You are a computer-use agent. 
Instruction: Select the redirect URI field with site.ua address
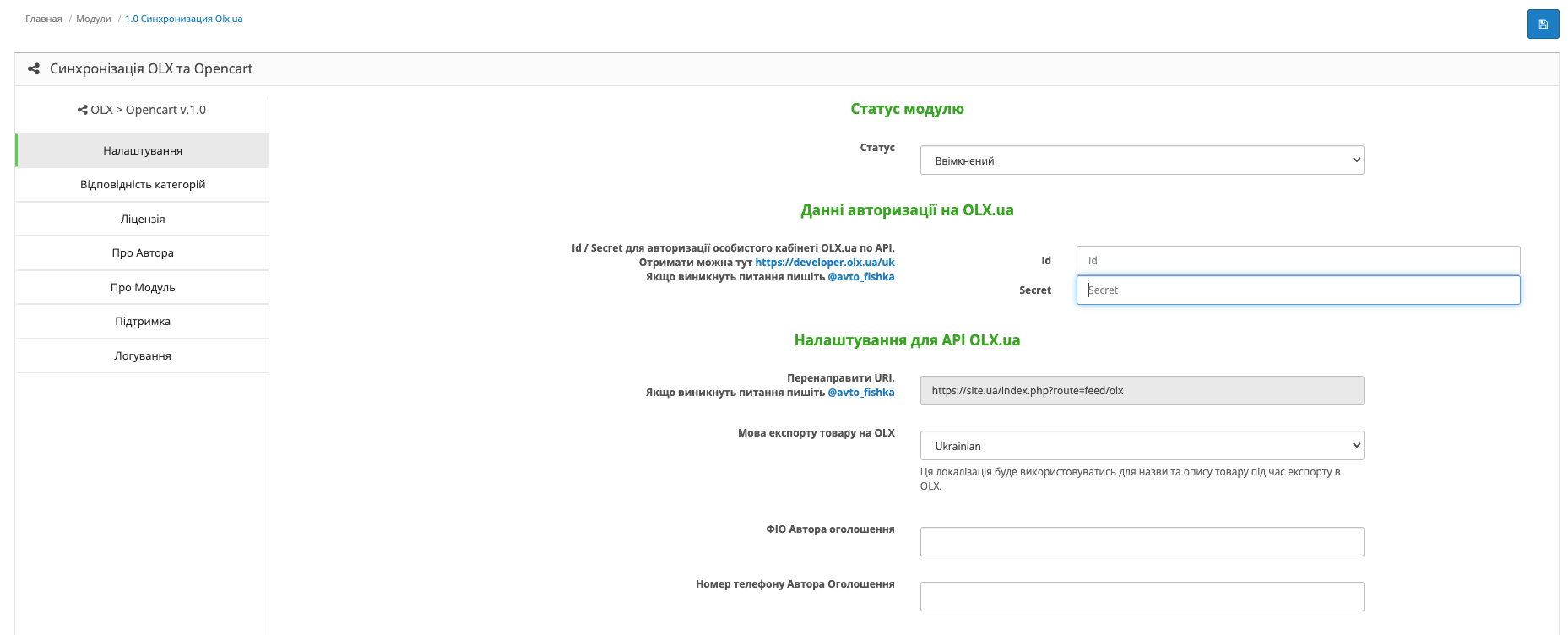pyautogui.click(x=1142, y=390)
